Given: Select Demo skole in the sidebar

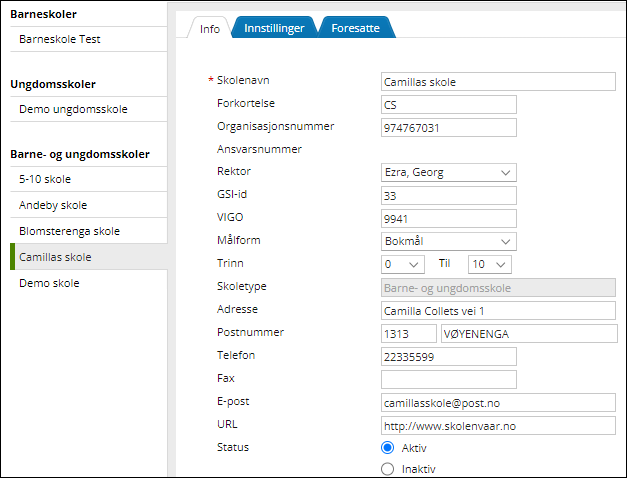Looking at the screenshot, I should pyautogui.click(x=49, y=283).
